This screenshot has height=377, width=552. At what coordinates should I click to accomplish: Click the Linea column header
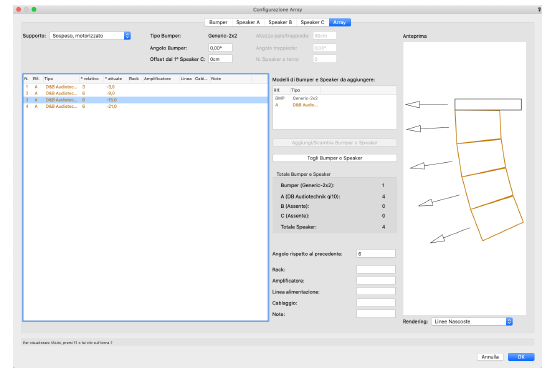pyautogui.click(x=187, y=78)
